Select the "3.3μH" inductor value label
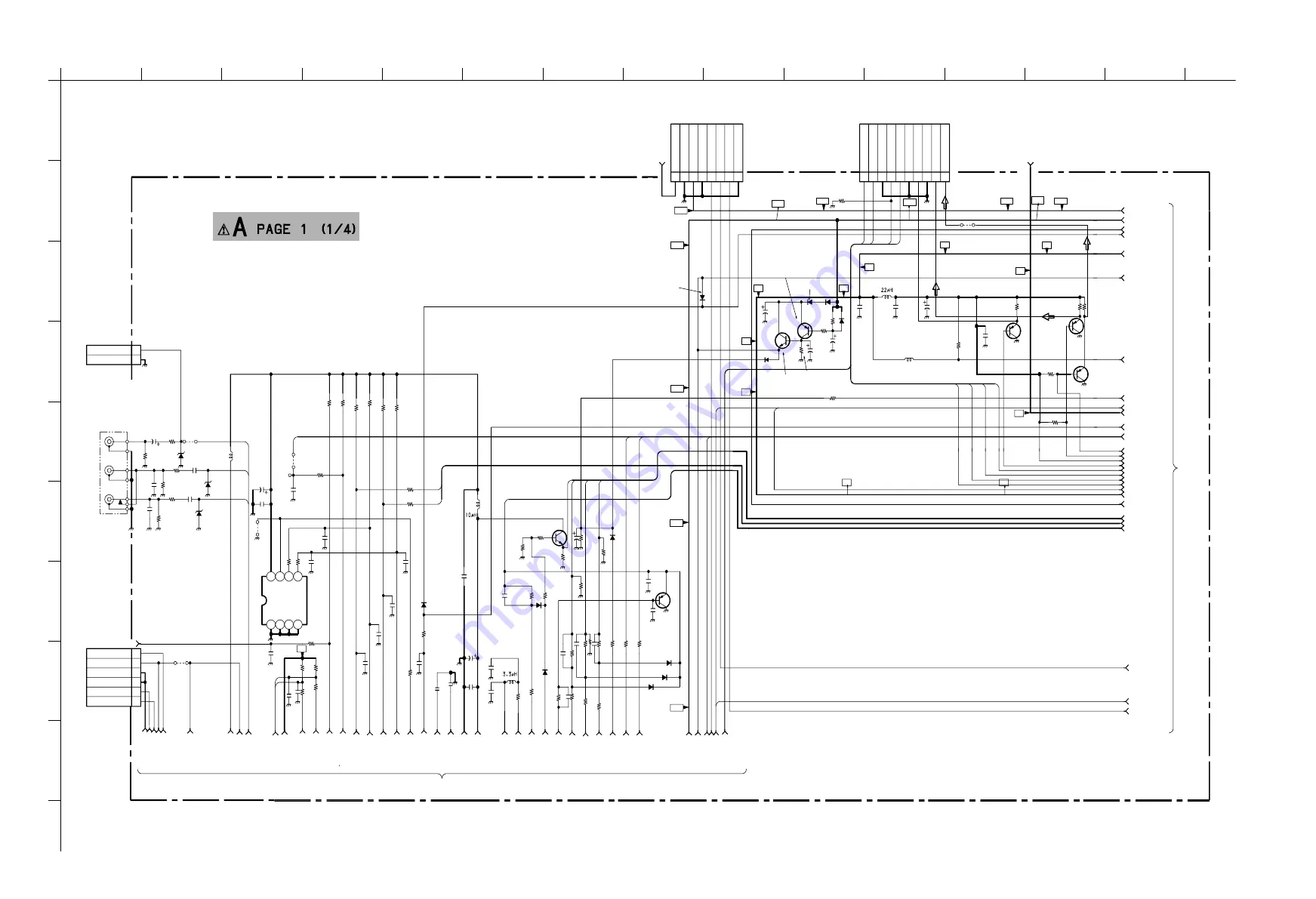Screen dimensions: 1316x899 [x=510, y=674]
